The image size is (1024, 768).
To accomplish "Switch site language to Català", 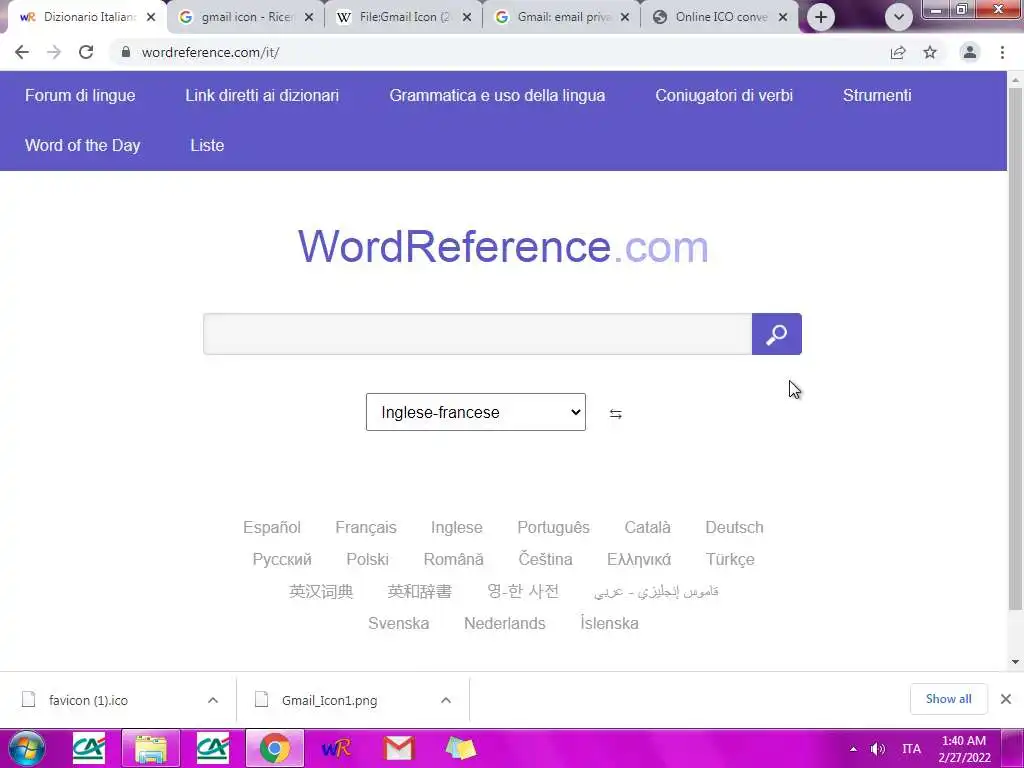I will [x=647, y=528].
